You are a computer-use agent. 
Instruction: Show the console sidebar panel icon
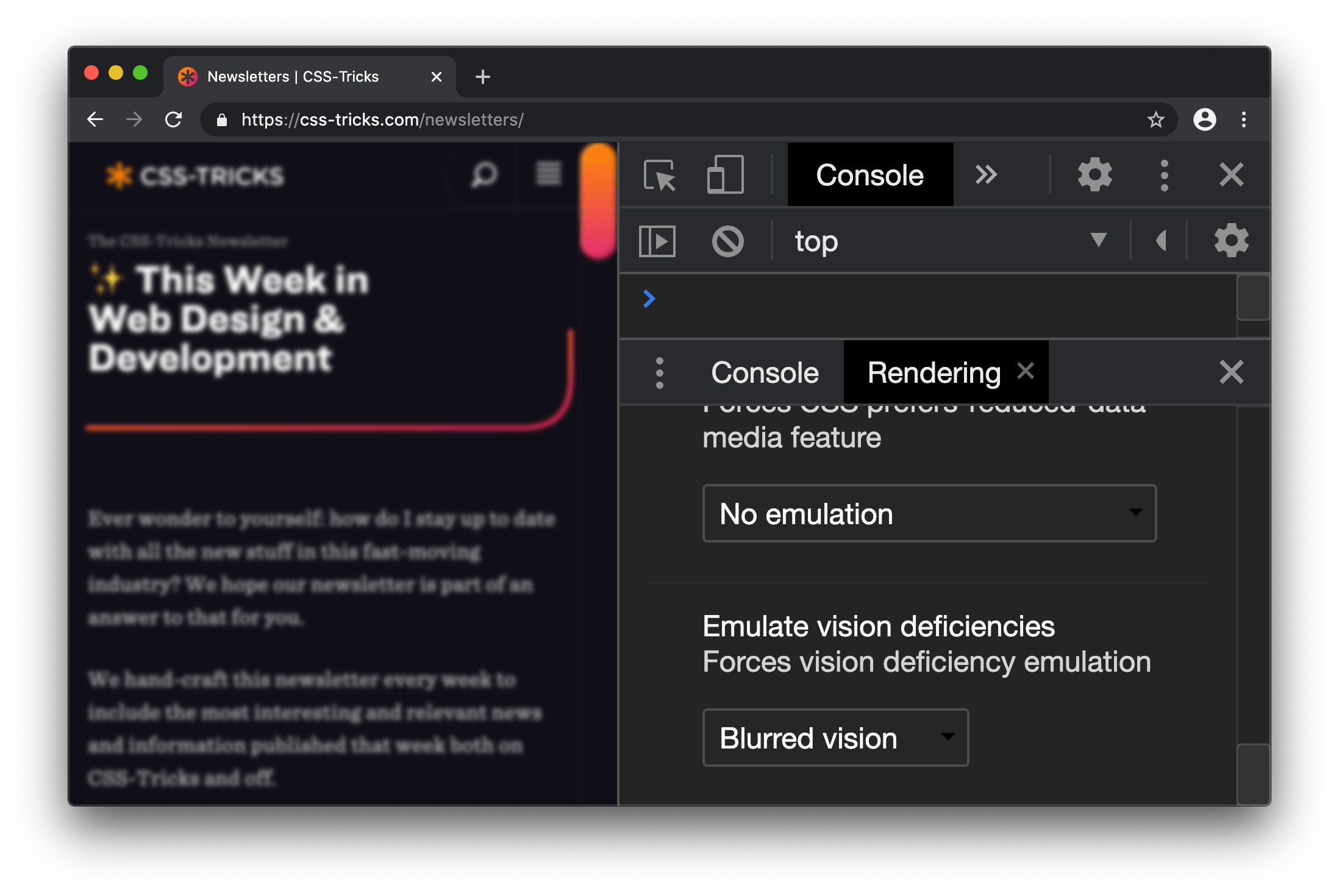657,241
